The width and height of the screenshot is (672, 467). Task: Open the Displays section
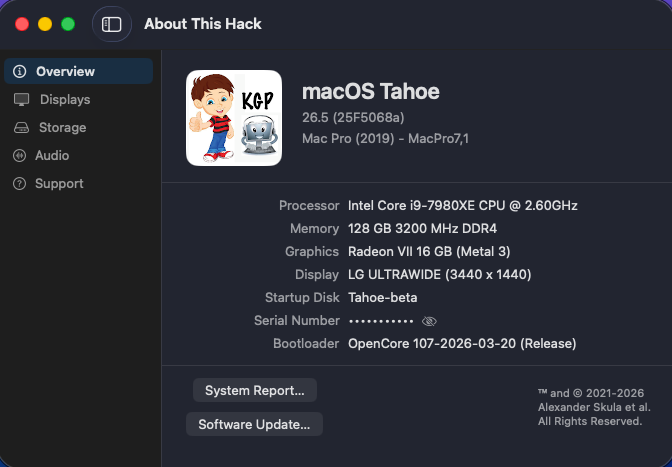78,99
